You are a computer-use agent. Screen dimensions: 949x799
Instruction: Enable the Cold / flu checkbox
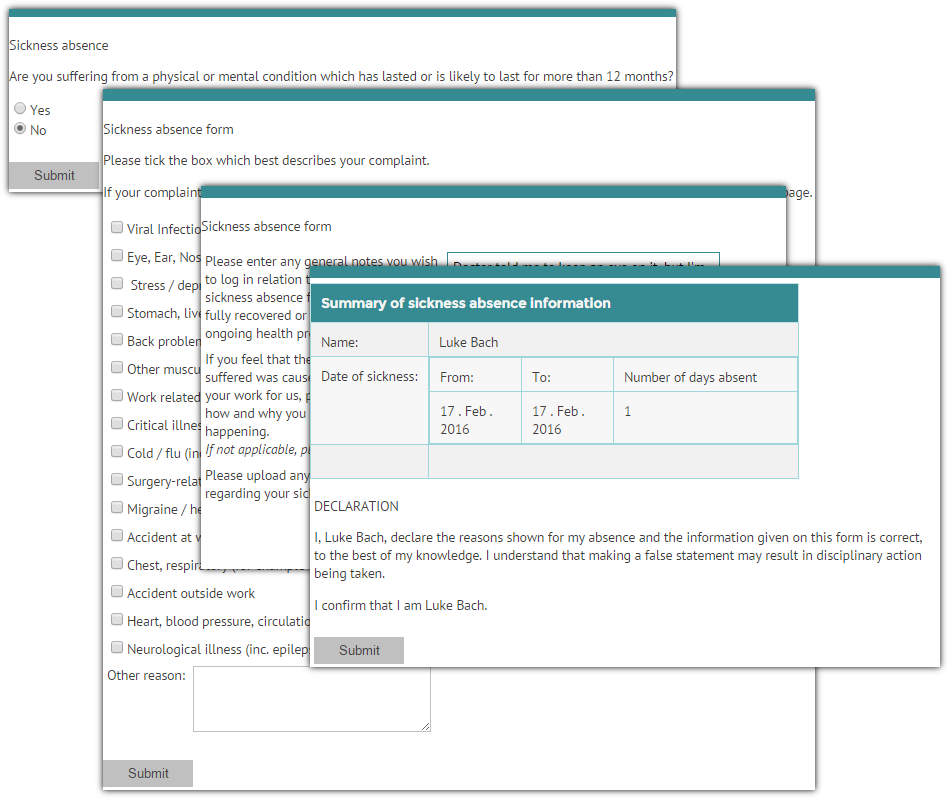click(117, 451)
